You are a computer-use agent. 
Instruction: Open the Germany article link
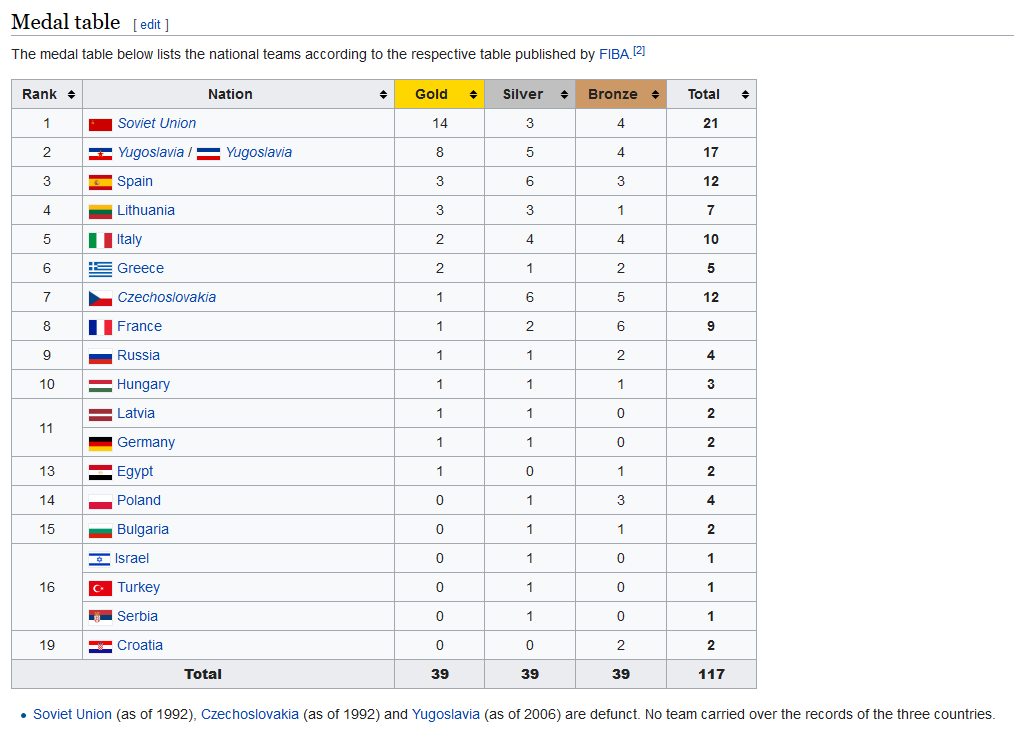(146, 443)
